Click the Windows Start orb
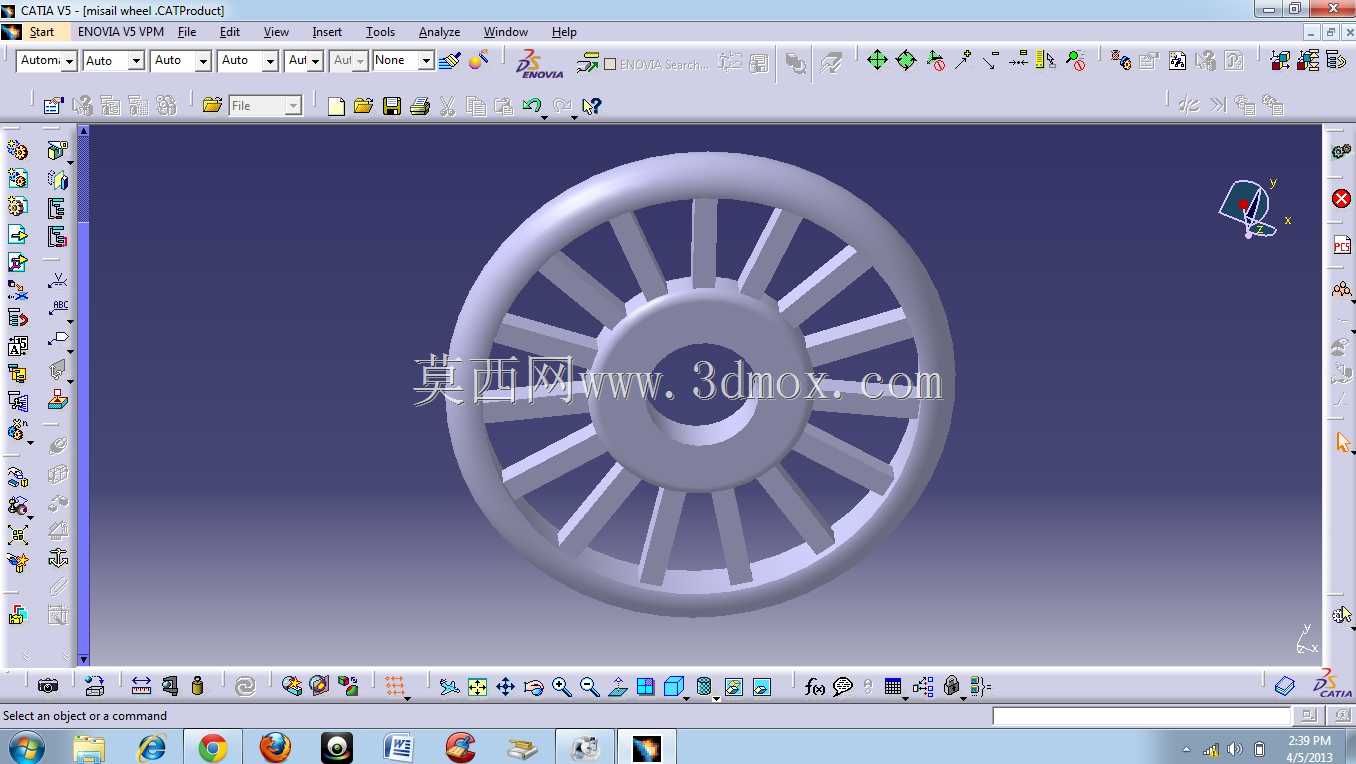 point(25,747)
